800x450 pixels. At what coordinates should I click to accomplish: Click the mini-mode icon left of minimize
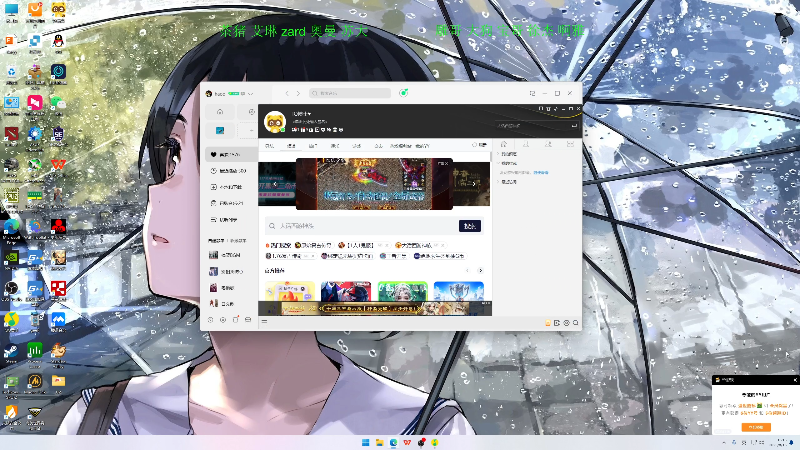coord(532,93)
